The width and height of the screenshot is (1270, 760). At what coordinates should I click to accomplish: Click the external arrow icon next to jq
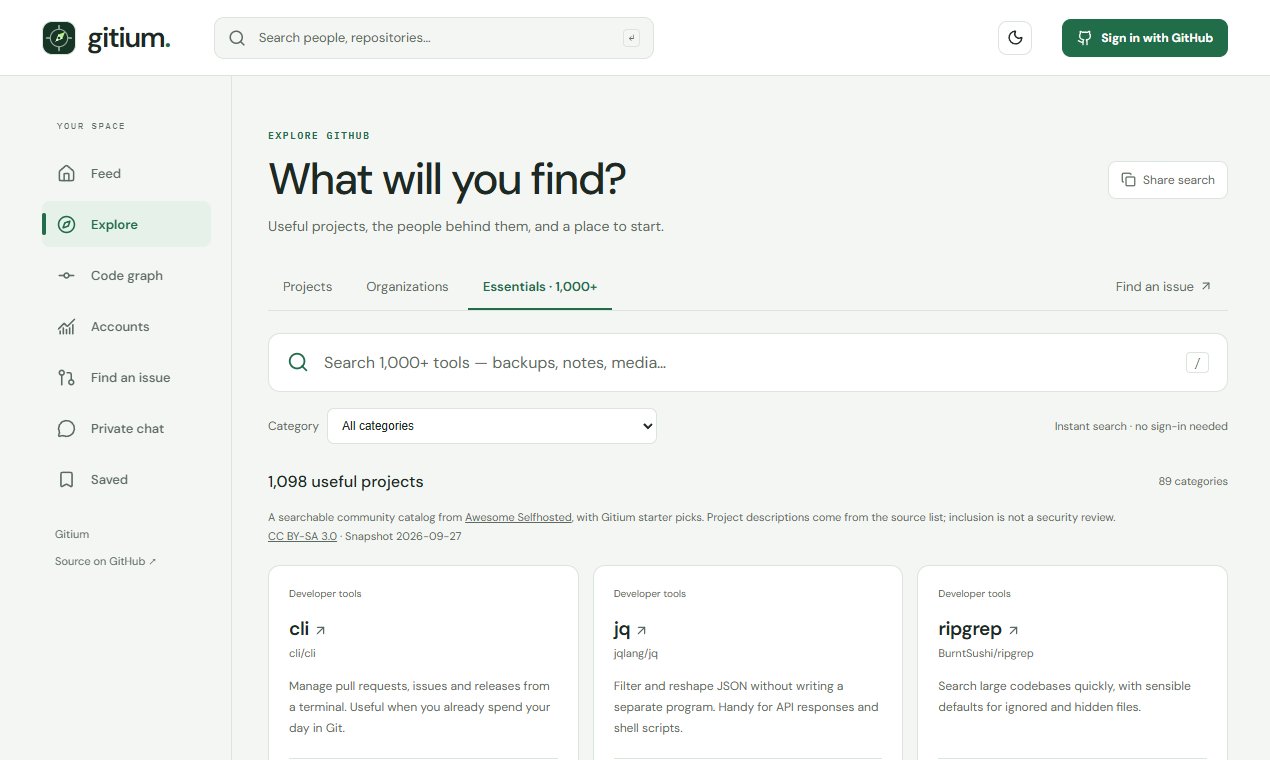[x=642, y=630]
